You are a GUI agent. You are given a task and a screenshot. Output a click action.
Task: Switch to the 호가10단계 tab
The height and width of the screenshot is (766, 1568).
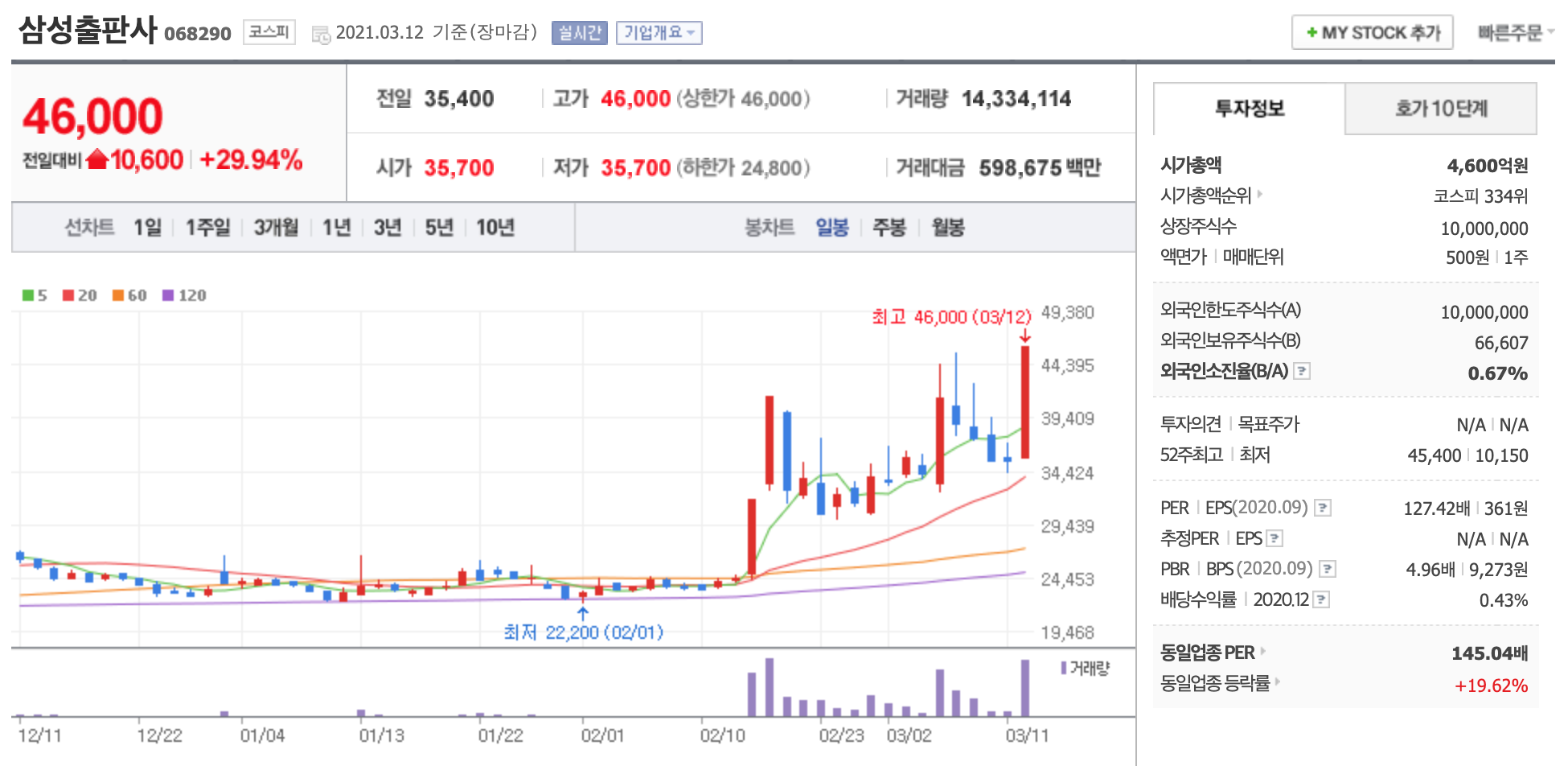[1441, 109]
